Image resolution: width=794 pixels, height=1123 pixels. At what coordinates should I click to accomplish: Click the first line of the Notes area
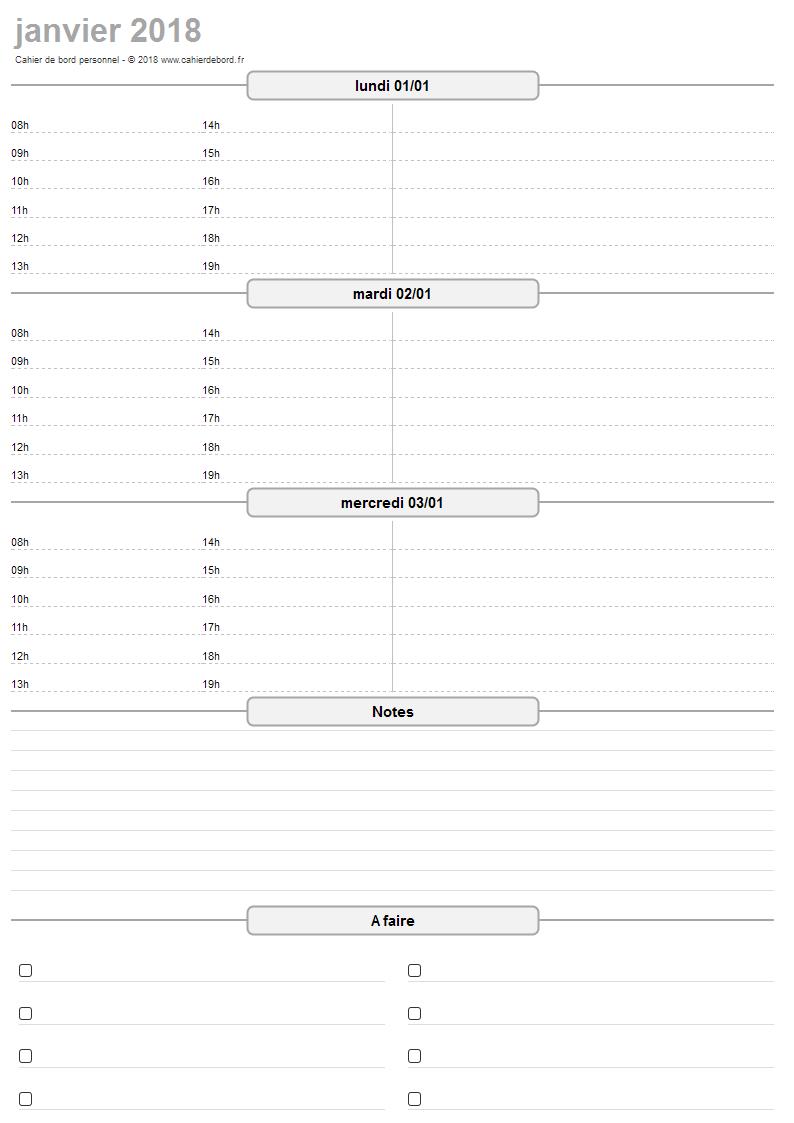click(x=392, y=741)
